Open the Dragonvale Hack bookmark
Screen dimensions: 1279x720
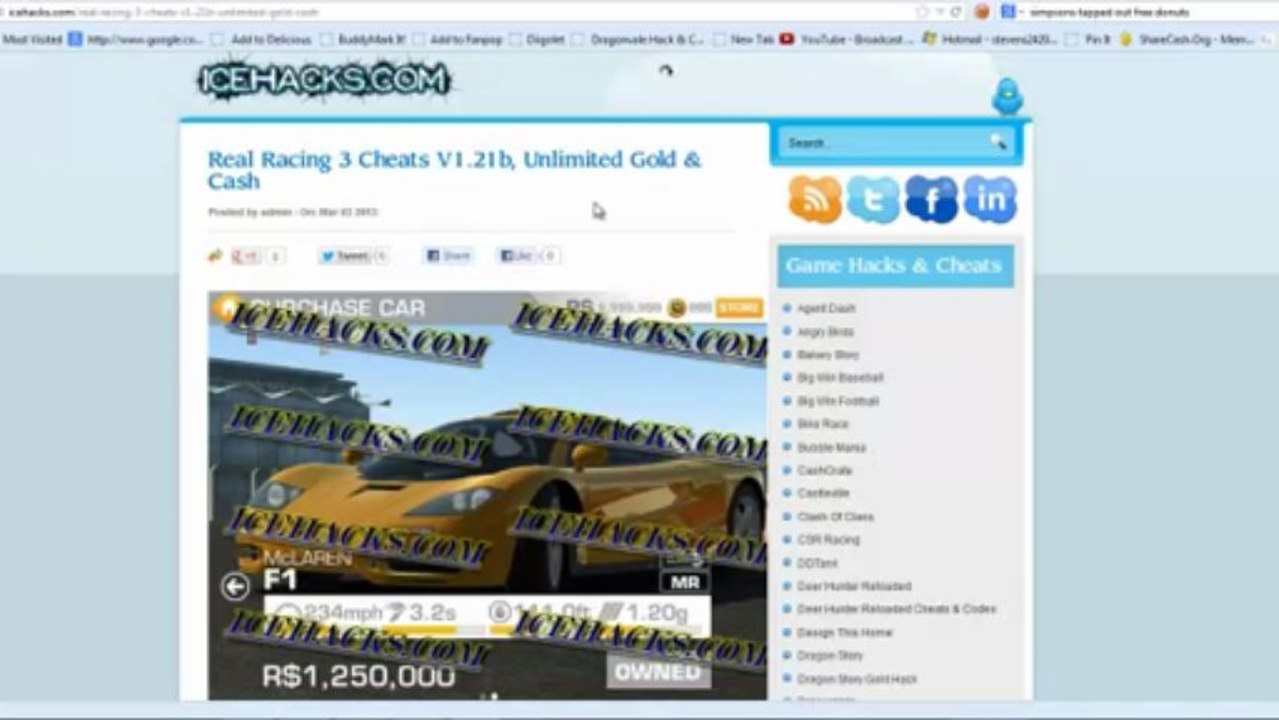click(637, 40)
